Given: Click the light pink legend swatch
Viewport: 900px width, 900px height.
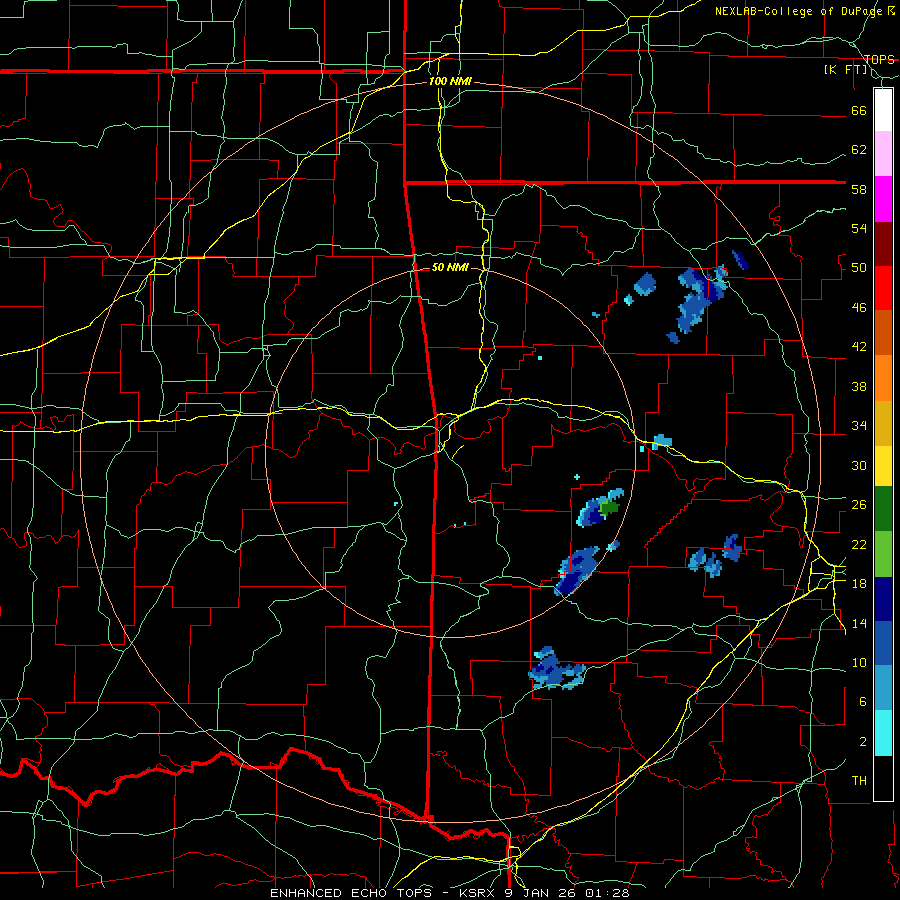Looking at the screenshot, I should [883, 153].
